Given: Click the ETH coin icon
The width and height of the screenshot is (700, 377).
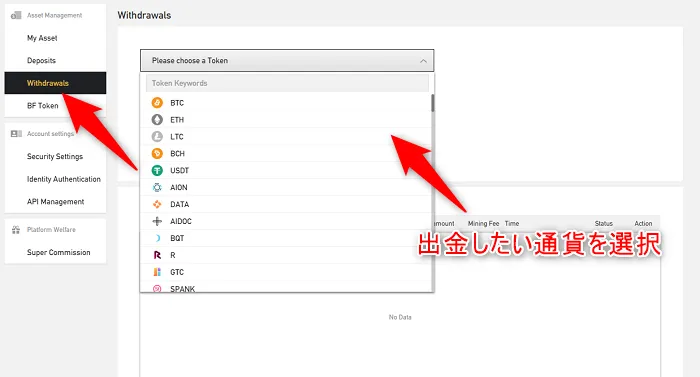Looking at the screenshot, I should coord(157,120).
